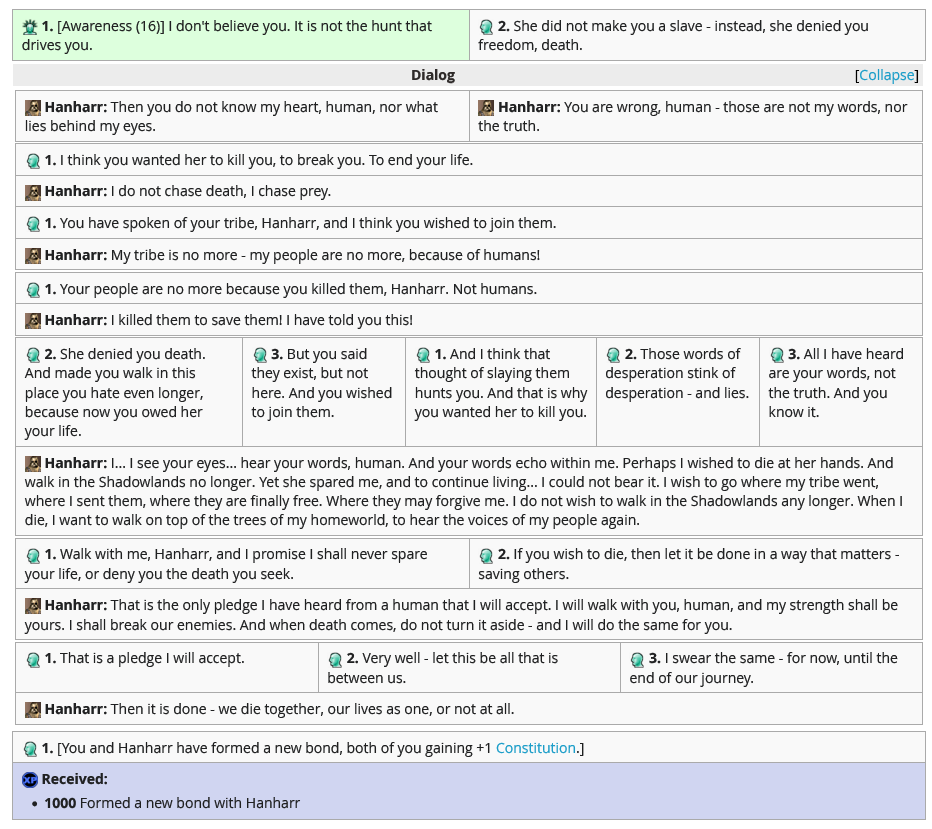Click text 'Then you do not know my heart, human'

(243, 106)
